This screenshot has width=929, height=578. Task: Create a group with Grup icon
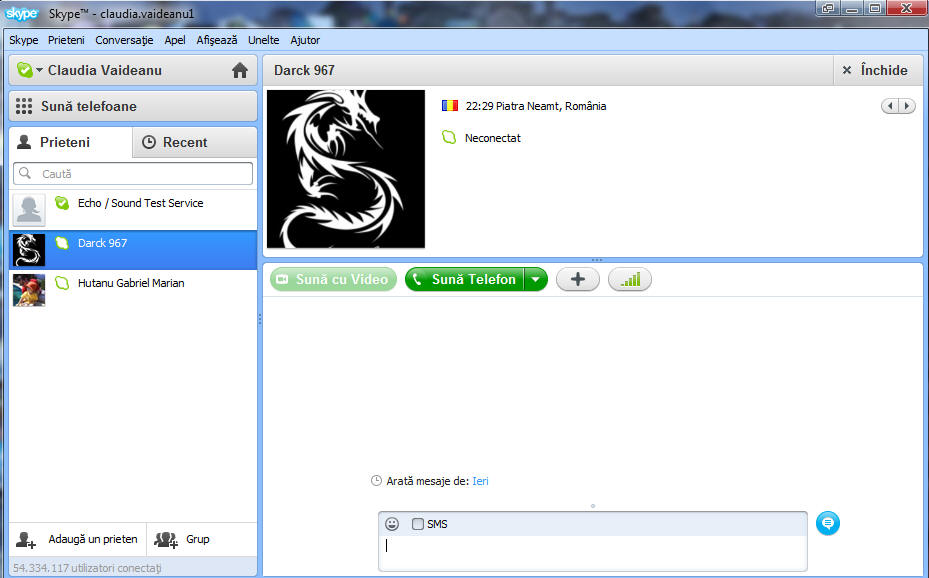[166, 540]
